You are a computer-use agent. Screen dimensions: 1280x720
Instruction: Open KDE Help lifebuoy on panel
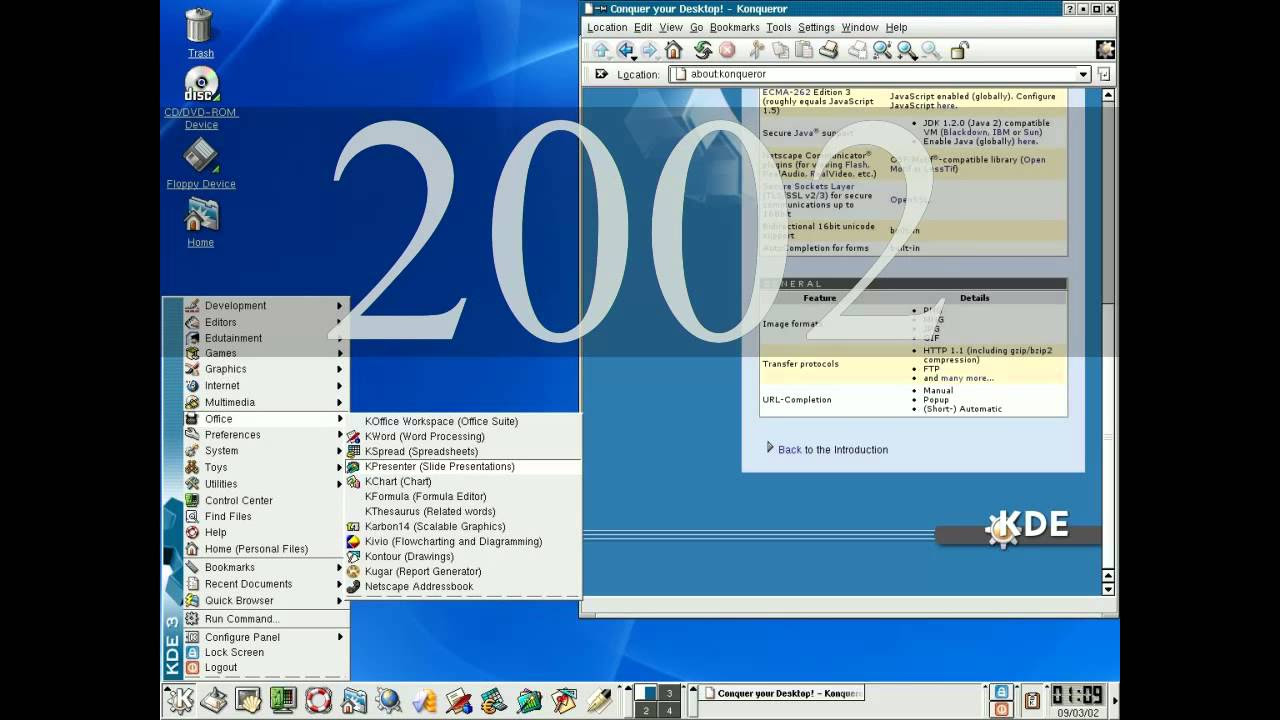pos(318,700)
